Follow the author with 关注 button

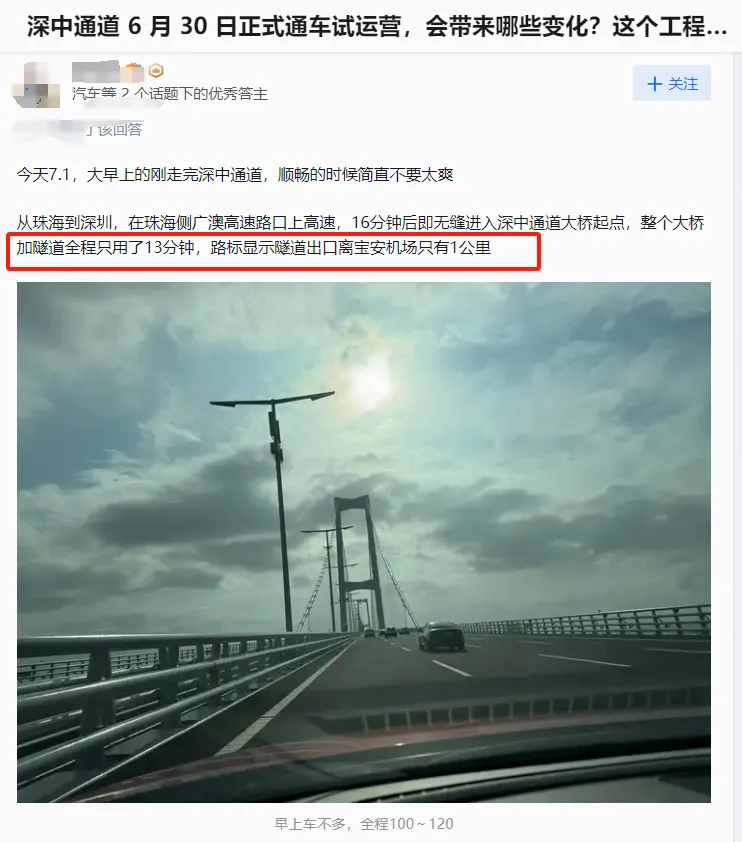pos(672,83)
